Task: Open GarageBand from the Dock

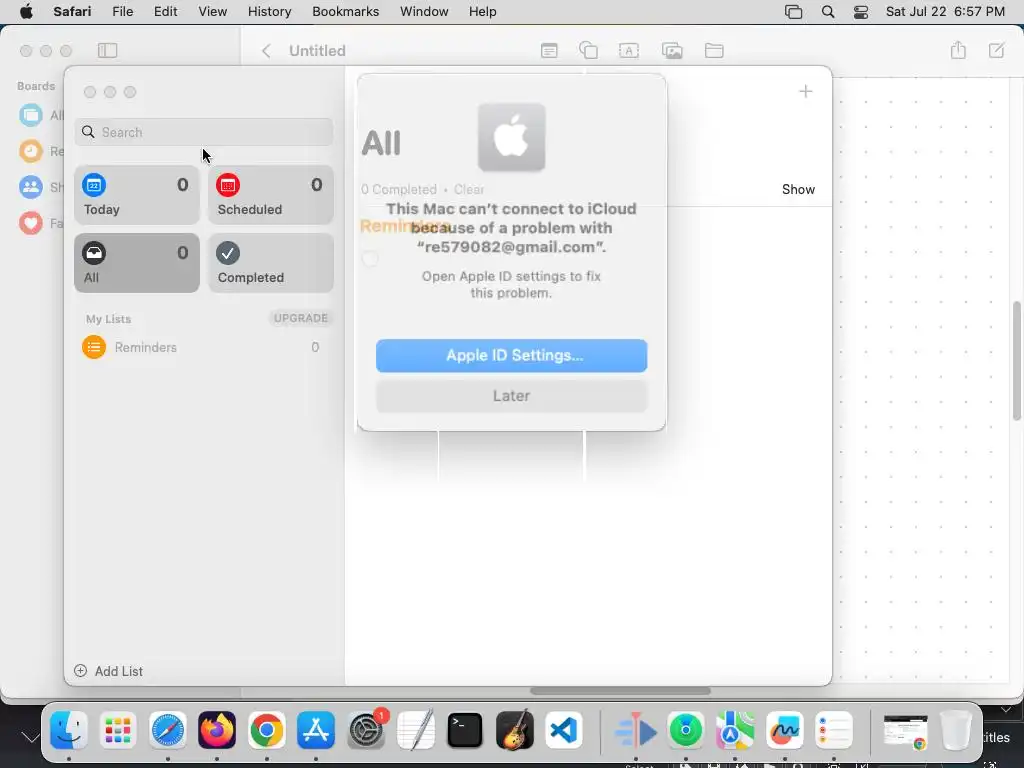Action: 515,730
